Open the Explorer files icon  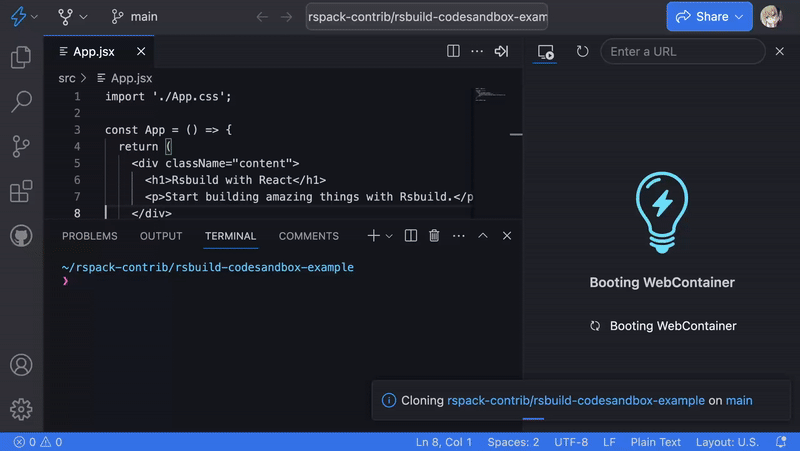pos(21,57)
